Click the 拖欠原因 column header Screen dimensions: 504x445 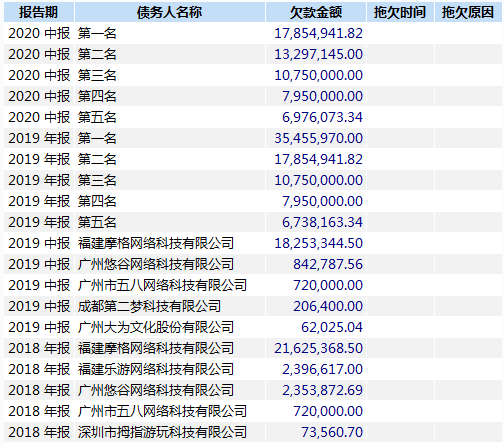[x=468, y=12]
